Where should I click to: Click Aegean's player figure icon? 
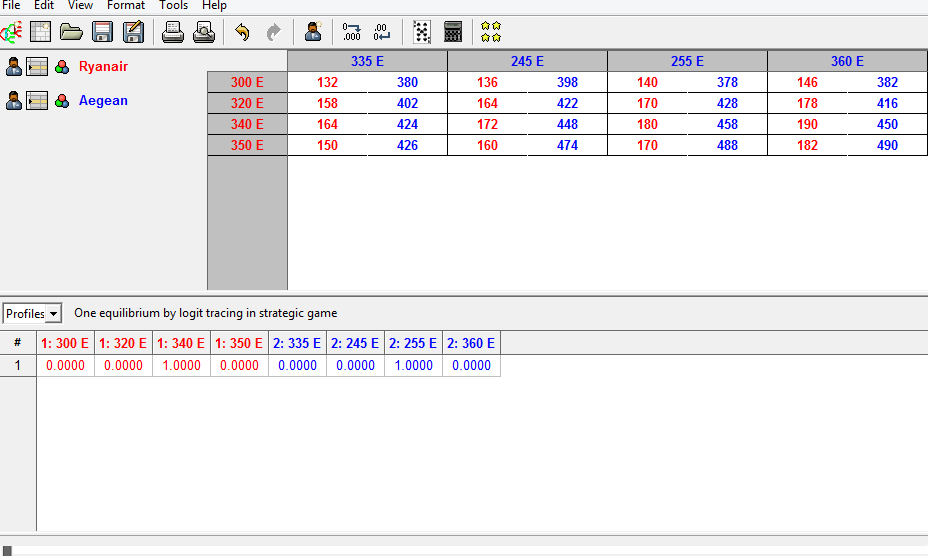click(14, 101)
